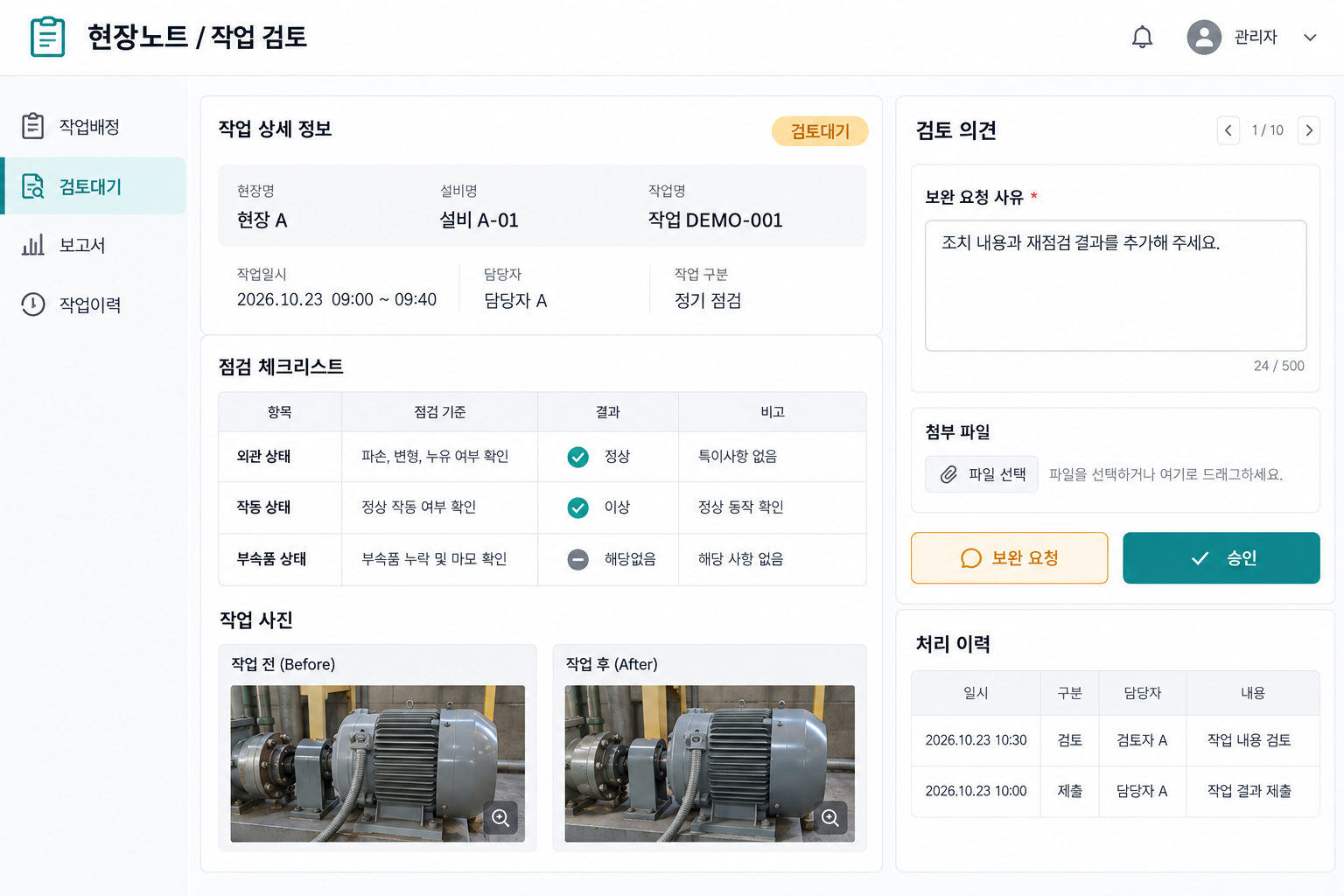Click the 파일 선택 attachment button
Image resolution: width=1344 pixels, height=896 pixels.
pos(982,474)
